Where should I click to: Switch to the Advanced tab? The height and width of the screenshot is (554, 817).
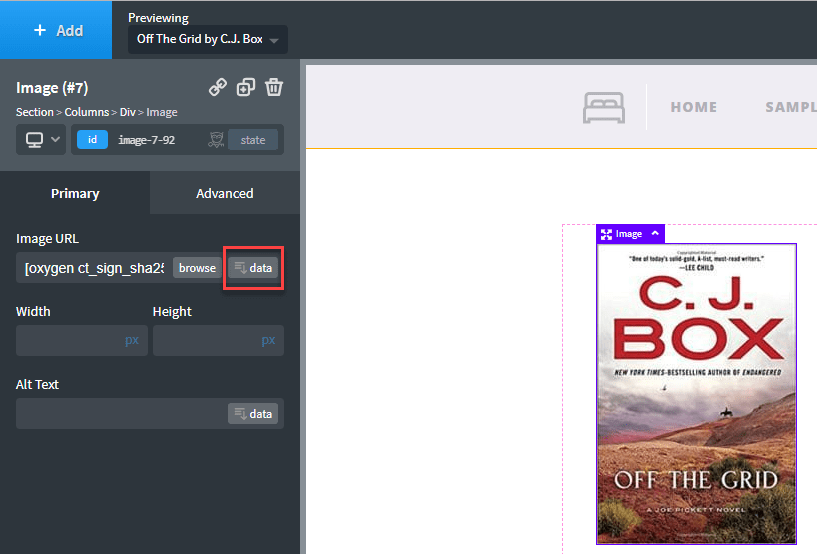[224, 193]
